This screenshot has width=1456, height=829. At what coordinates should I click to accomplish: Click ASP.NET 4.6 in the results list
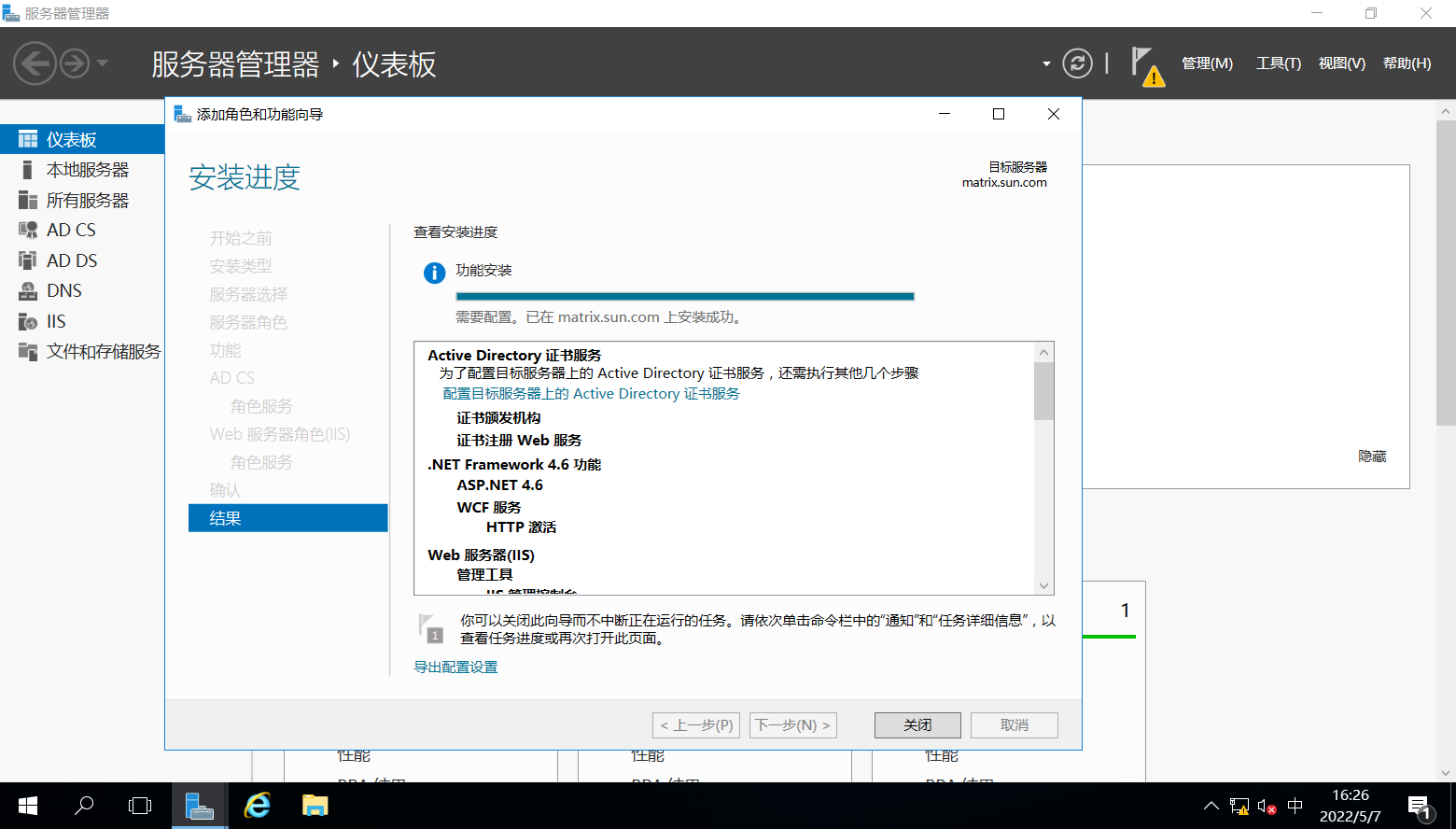[499, 485]
